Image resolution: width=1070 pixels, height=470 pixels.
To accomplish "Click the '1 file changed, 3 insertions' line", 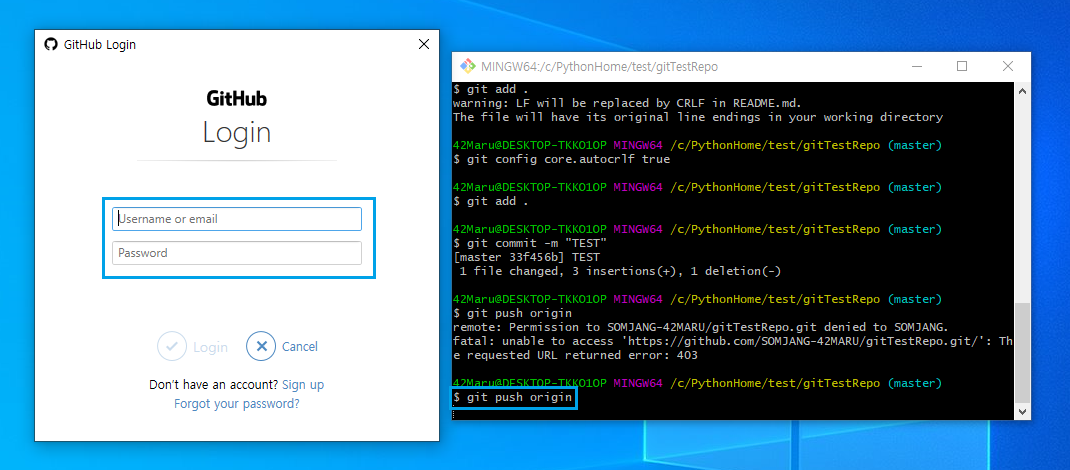I will click(x=620, y=271).
